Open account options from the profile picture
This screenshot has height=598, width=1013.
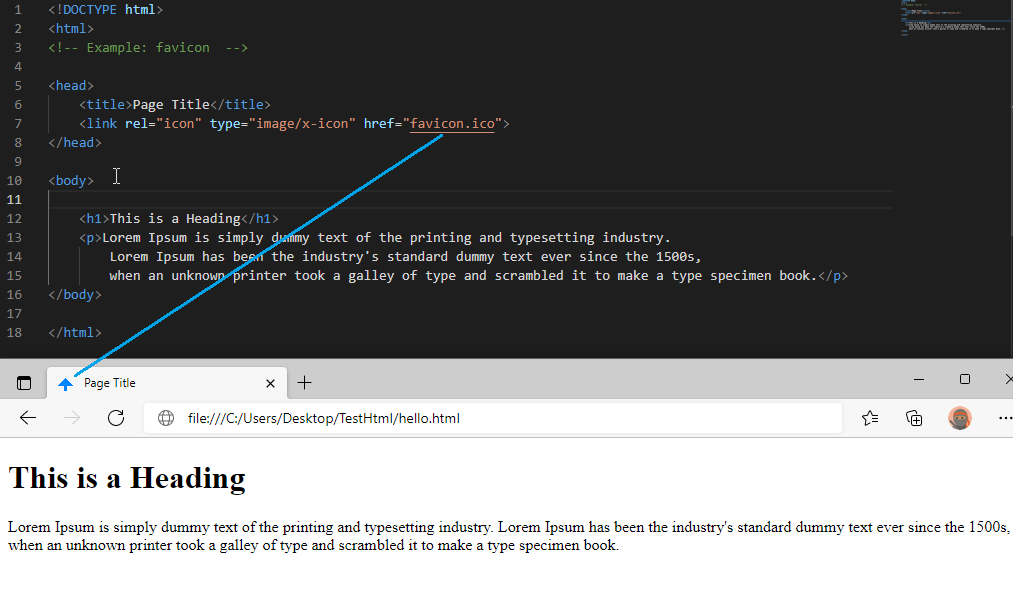pos(959,418)
